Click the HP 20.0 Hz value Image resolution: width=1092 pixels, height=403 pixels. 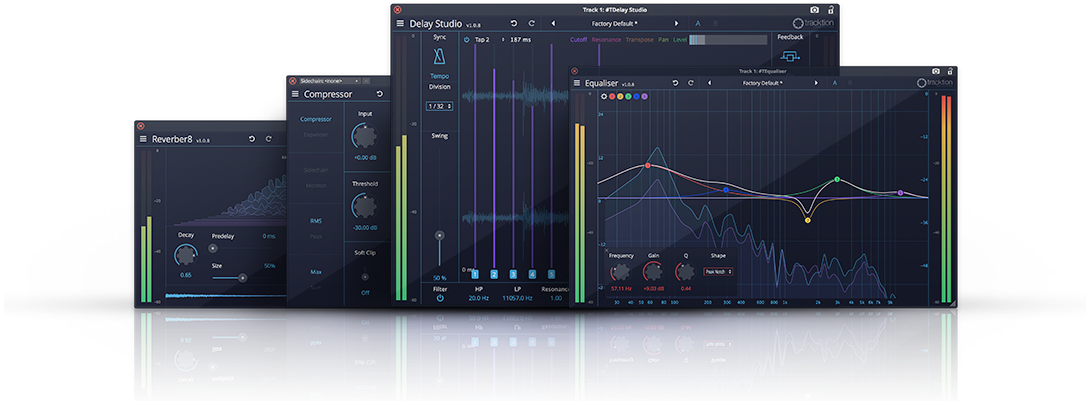[x=479, y=298]
